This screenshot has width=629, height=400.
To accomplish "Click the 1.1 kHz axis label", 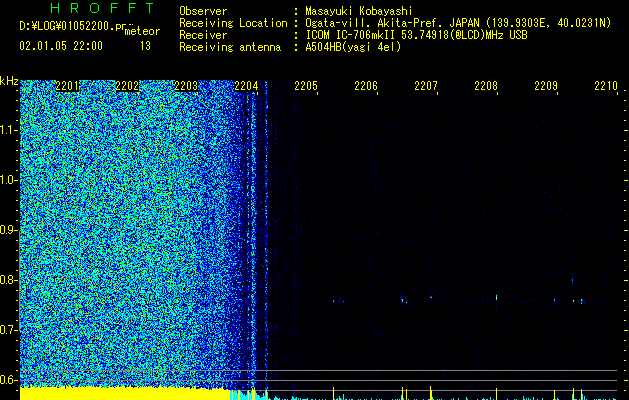I will tap(8, 130).
